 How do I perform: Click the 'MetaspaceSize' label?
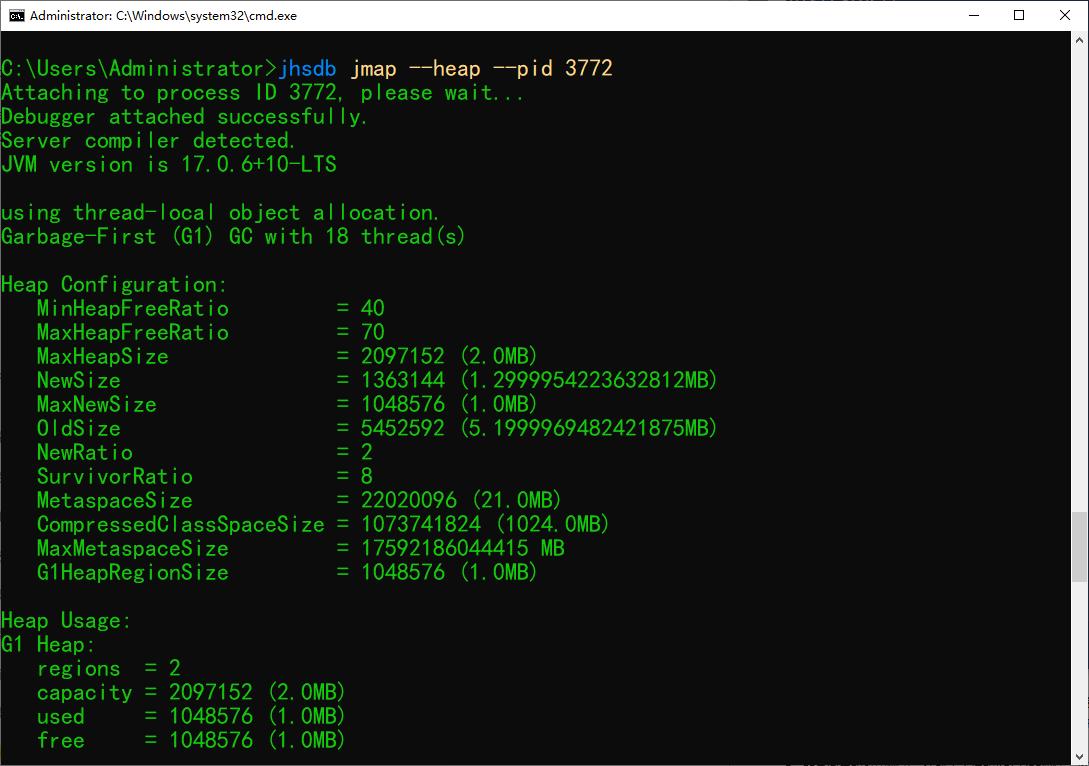[x=115, y=501]
